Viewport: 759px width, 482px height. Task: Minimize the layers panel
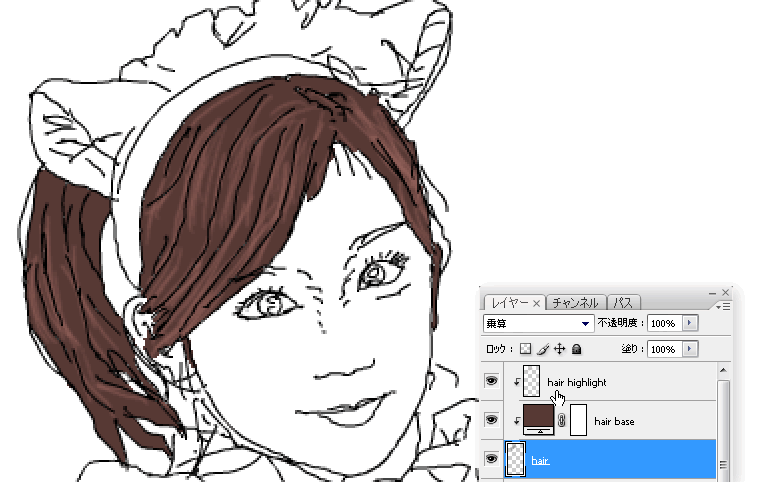click(x=712, y=293)
